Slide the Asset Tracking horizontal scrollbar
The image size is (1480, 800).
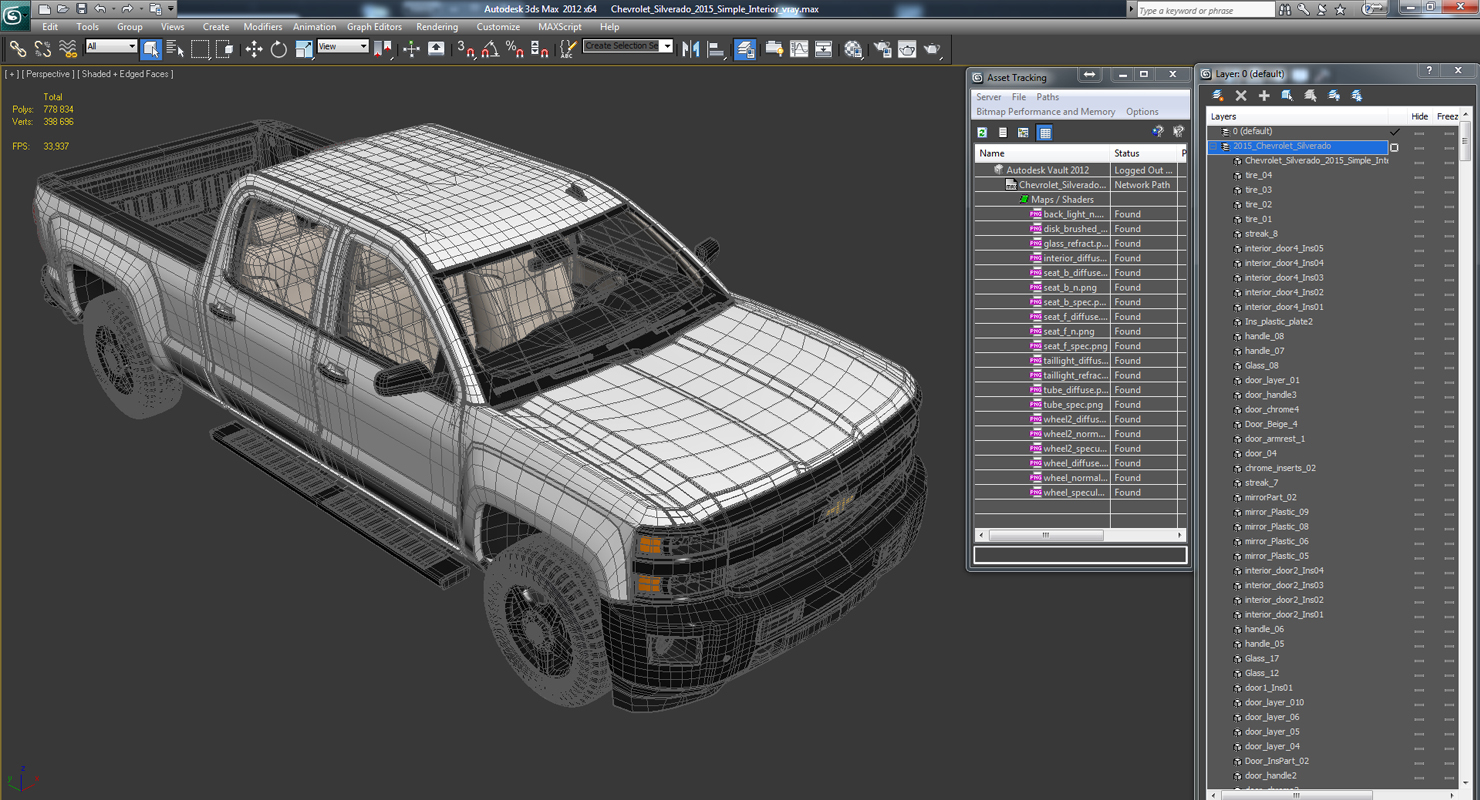tap(1045, 535)
